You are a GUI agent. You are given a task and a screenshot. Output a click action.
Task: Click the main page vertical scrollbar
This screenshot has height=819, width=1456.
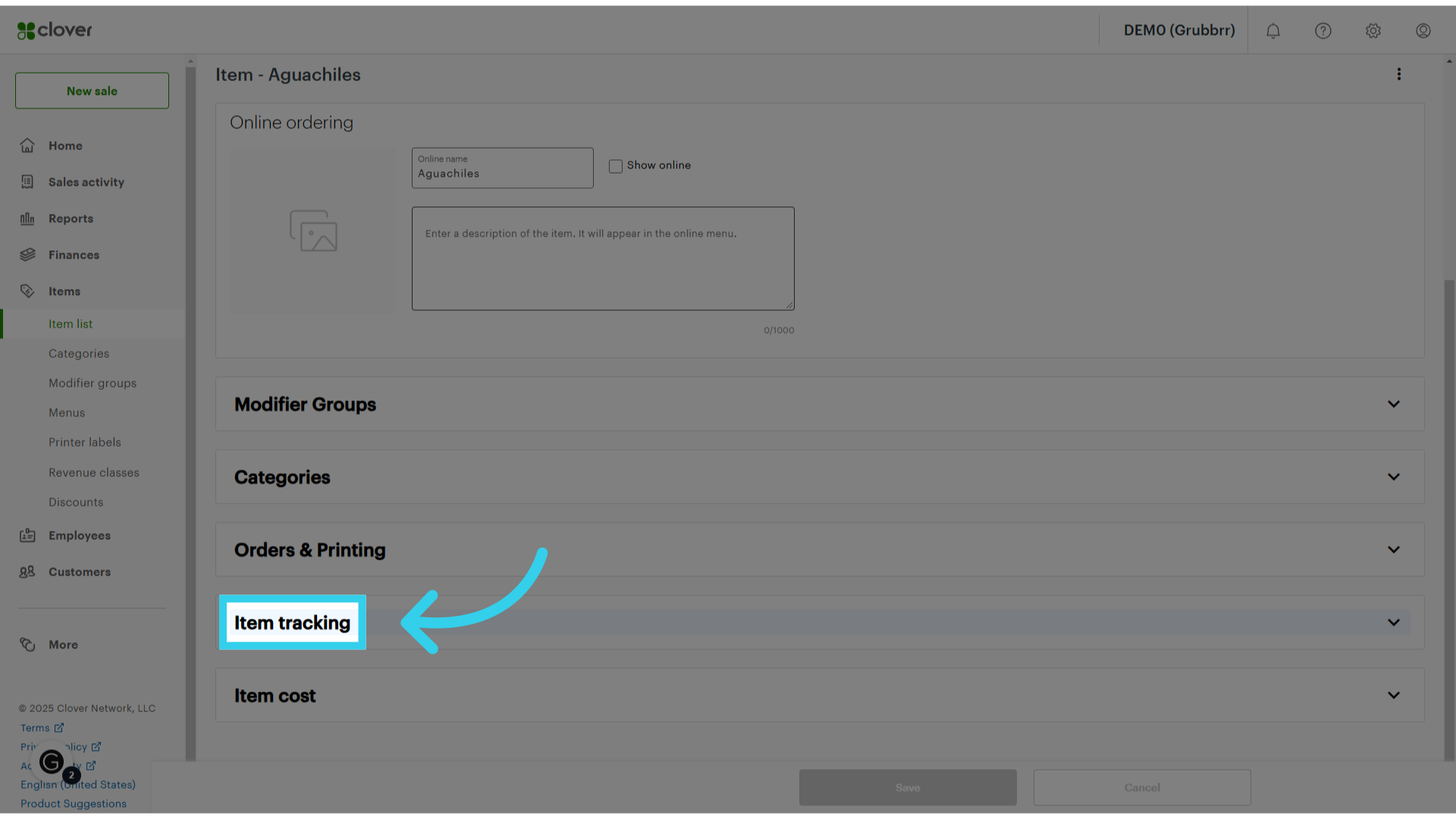click(x=1449, y=519)
